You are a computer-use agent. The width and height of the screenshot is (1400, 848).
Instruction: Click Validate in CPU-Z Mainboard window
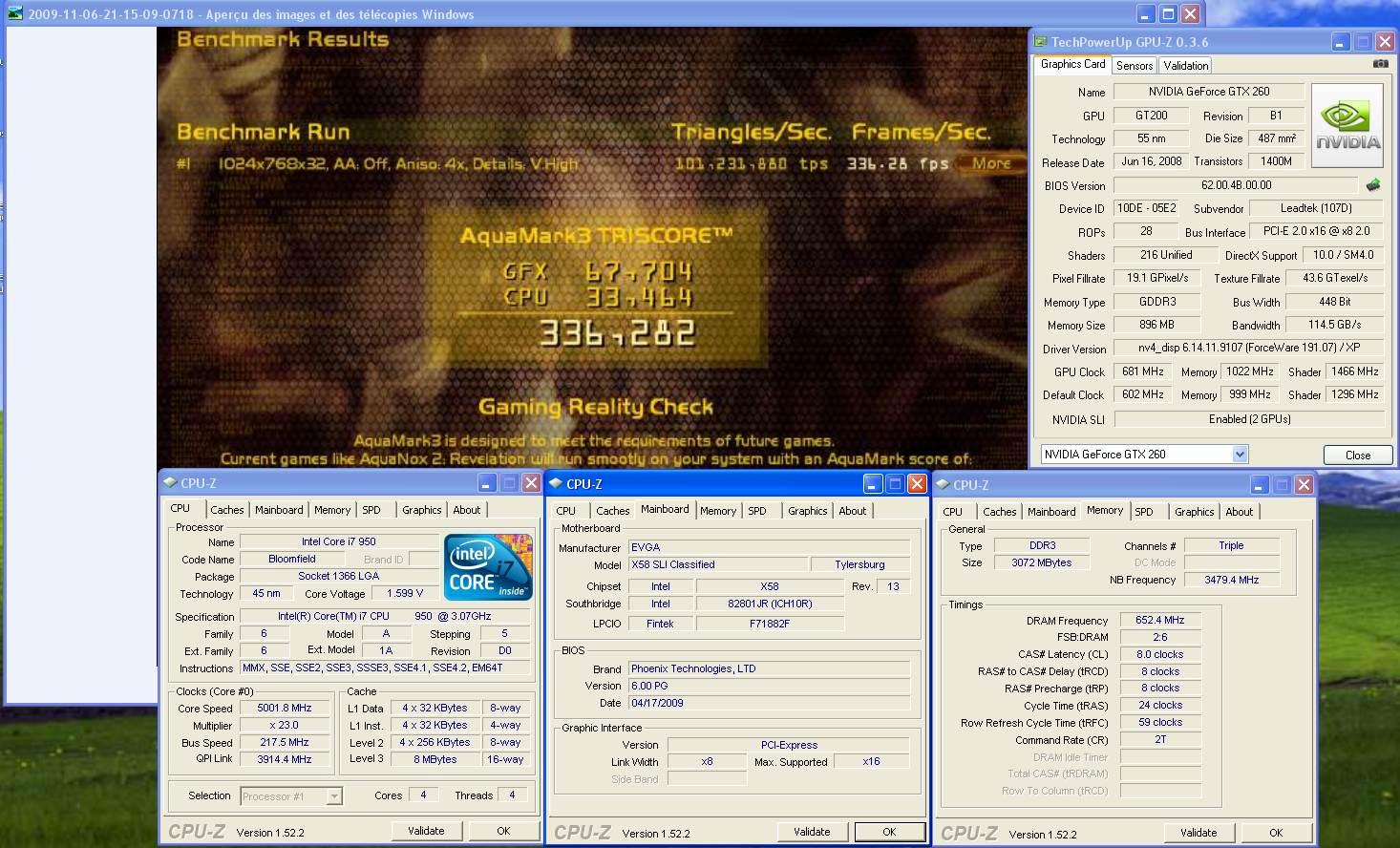(812, 832)
